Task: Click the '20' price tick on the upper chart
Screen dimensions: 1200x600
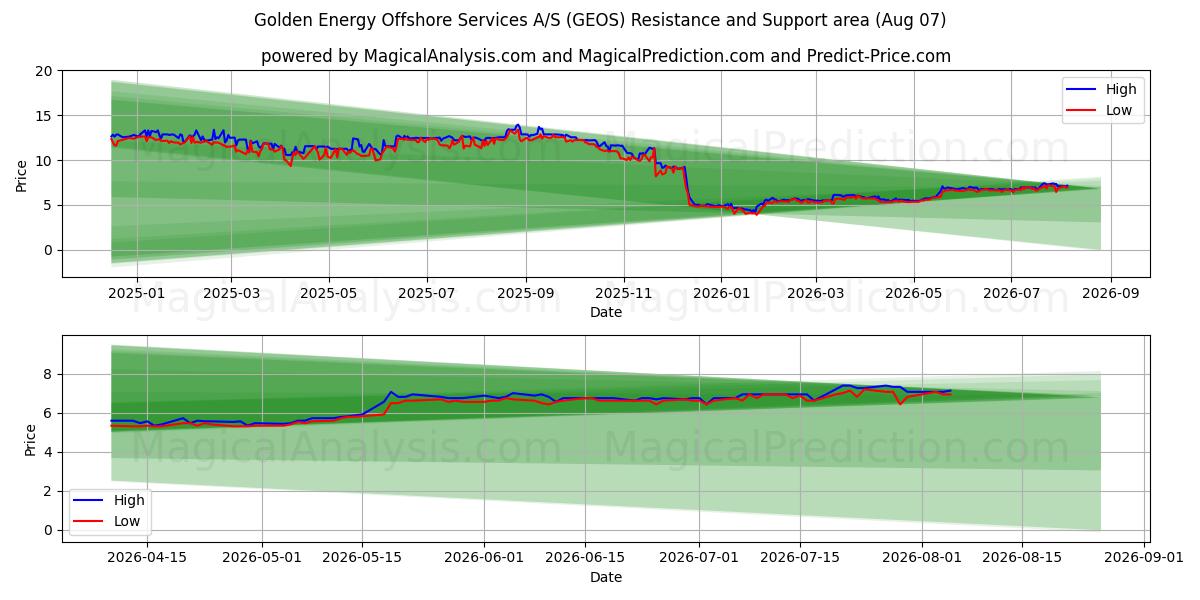Action: tap(43, 71)
